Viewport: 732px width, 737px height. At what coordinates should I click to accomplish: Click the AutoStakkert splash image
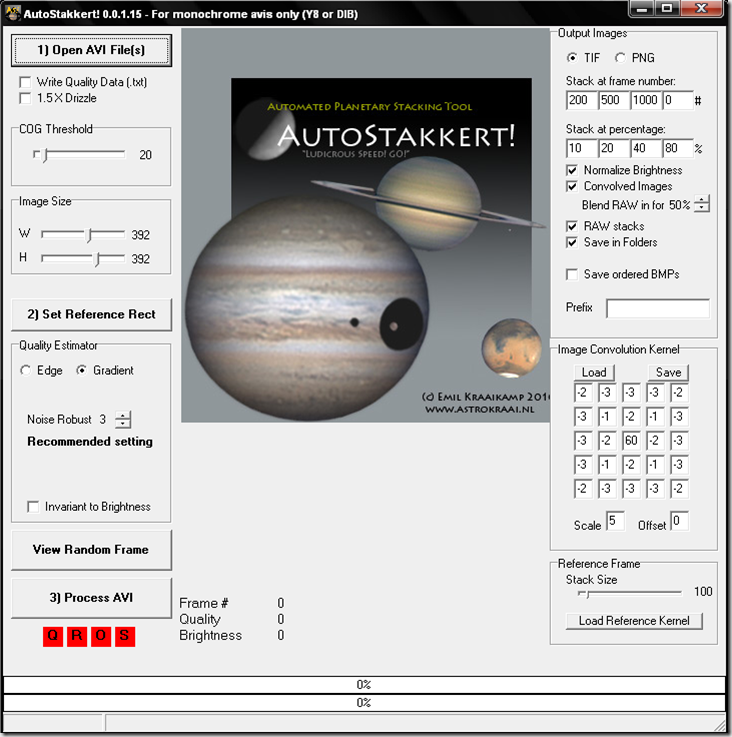pos(366,225)
